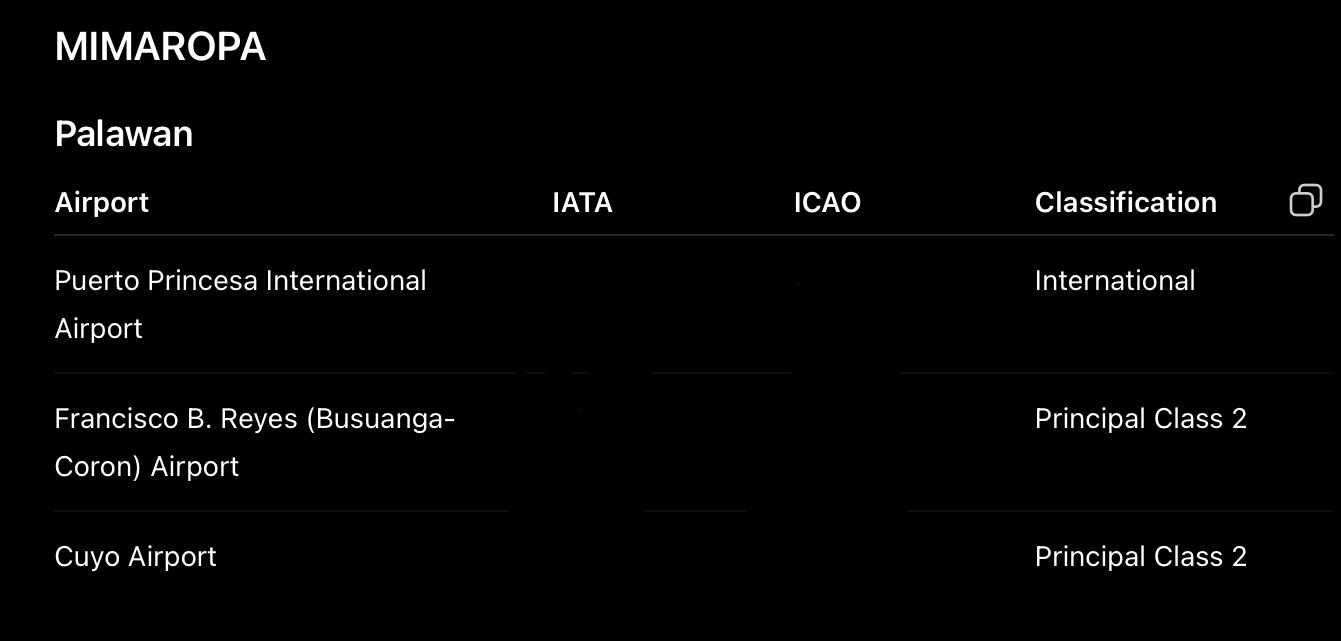
Task: Click the IATA column header
Action: (582, 203)
